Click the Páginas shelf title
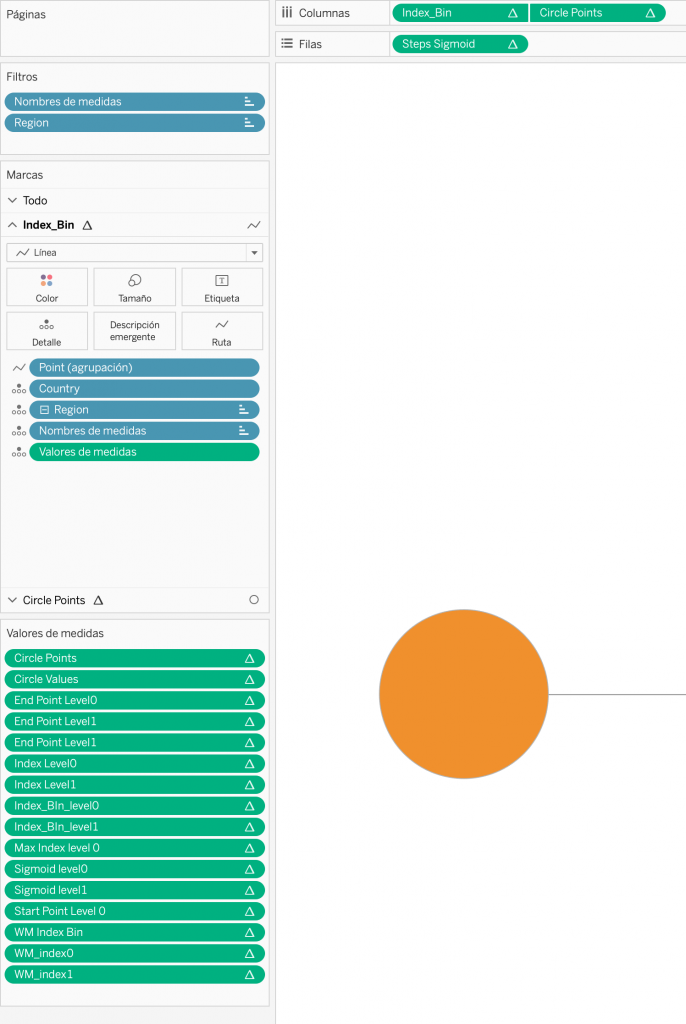Viewport: 686px width, 1024px height. tap(26, 14)
